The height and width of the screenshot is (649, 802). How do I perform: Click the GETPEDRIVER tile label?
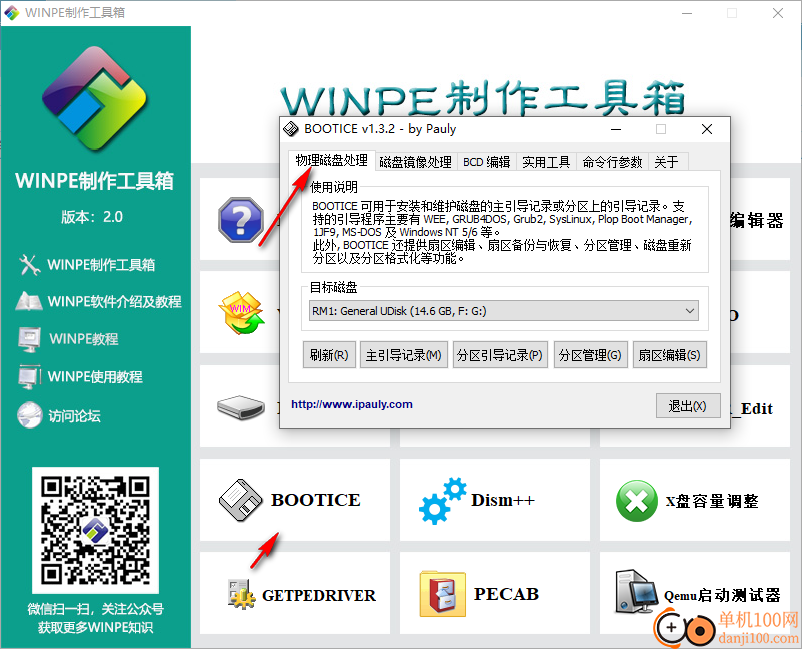319,596
